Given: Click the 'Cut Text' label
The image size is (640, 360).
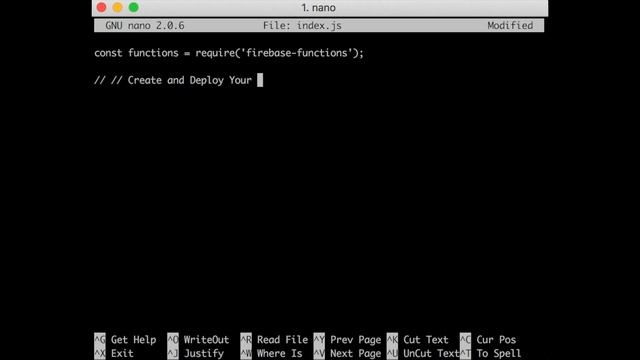Looking at the screenshot, I should (426, 340).
